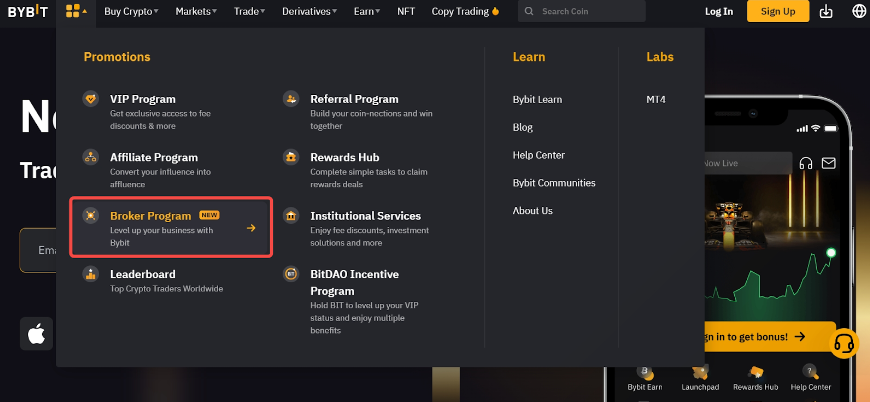Open the Affiliate Program entry
Viewport: 870px width, 402px height.
[153, 157]
